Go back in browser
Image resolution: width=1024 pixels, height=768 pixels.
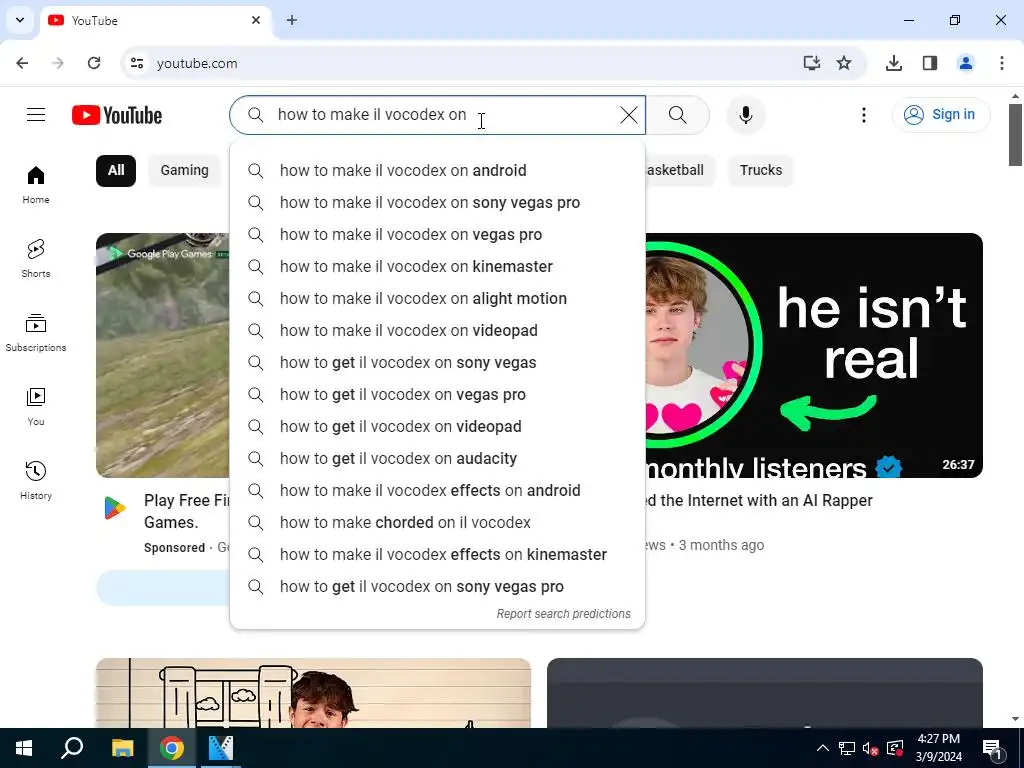tap(22, 63)
